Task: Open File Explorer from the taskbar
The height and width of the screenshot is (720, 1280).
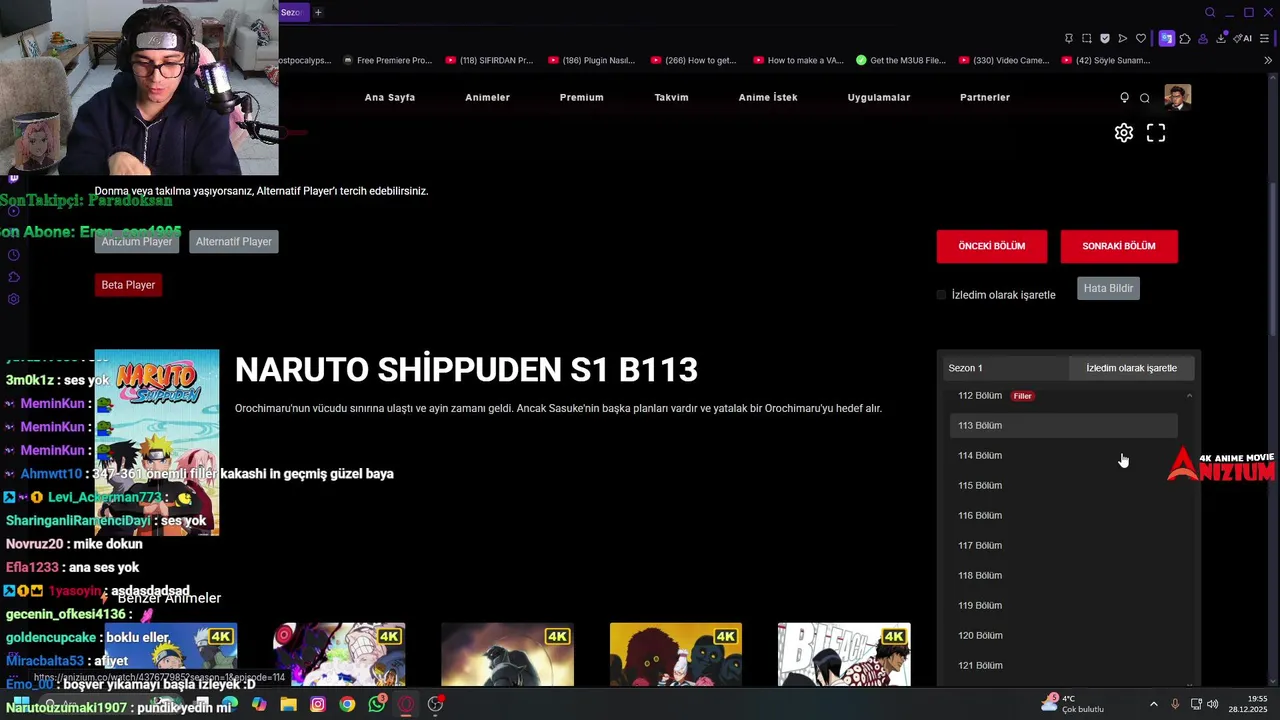Action: (288, 704)
